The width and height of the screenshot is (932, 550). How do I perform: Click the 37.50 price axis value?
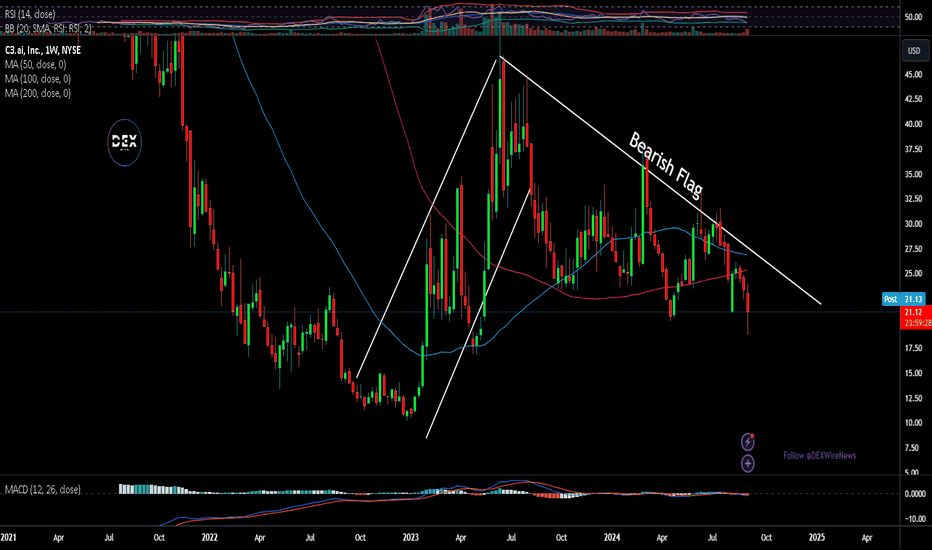point(914,149)
